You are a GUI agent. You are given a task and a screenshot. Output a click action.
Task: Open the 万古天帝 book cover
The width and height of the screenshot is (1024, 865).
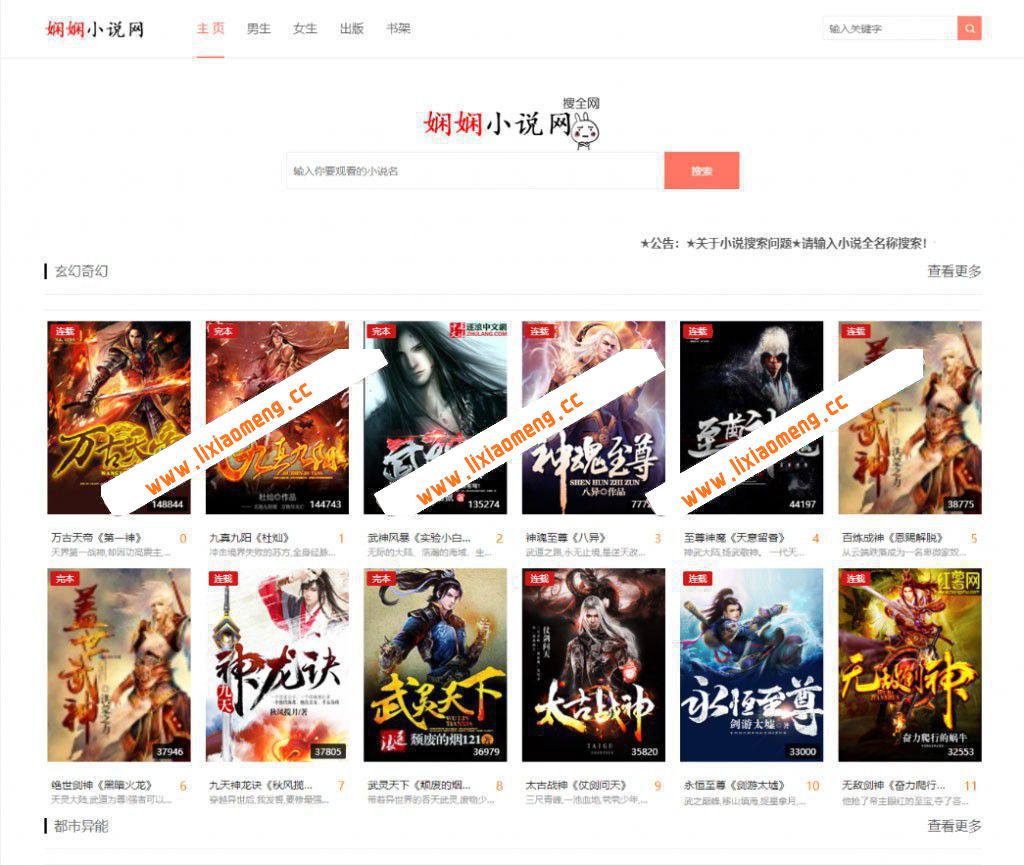click(119, 417)
